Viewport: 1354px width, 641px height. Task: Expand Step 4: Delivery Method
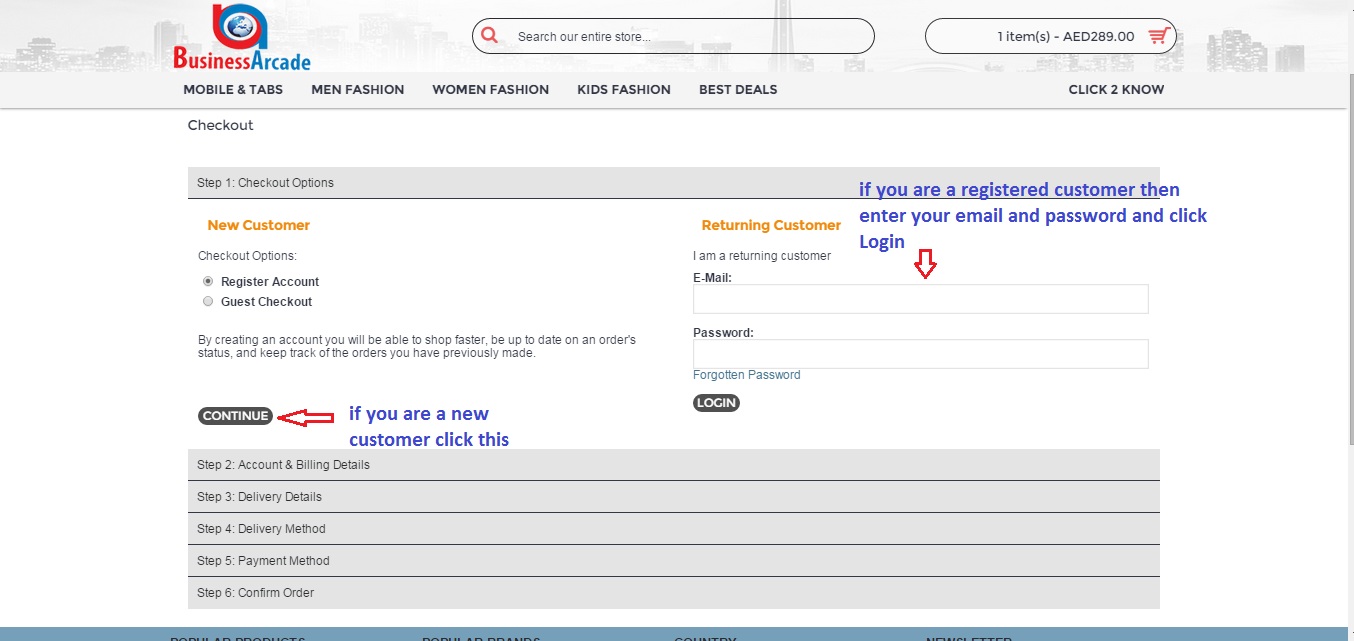click(674, 529)
